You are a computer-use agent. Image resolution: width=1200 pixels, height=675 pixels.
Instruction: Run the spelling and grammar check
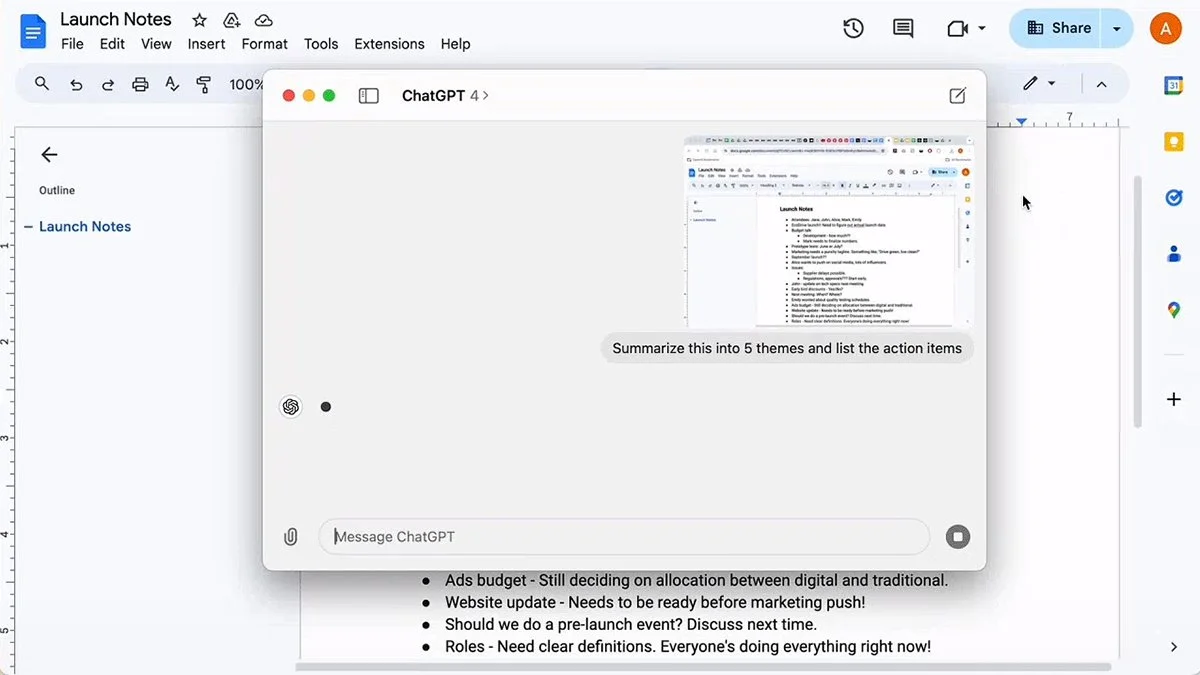pyautogui.click(x=171, y=84)
